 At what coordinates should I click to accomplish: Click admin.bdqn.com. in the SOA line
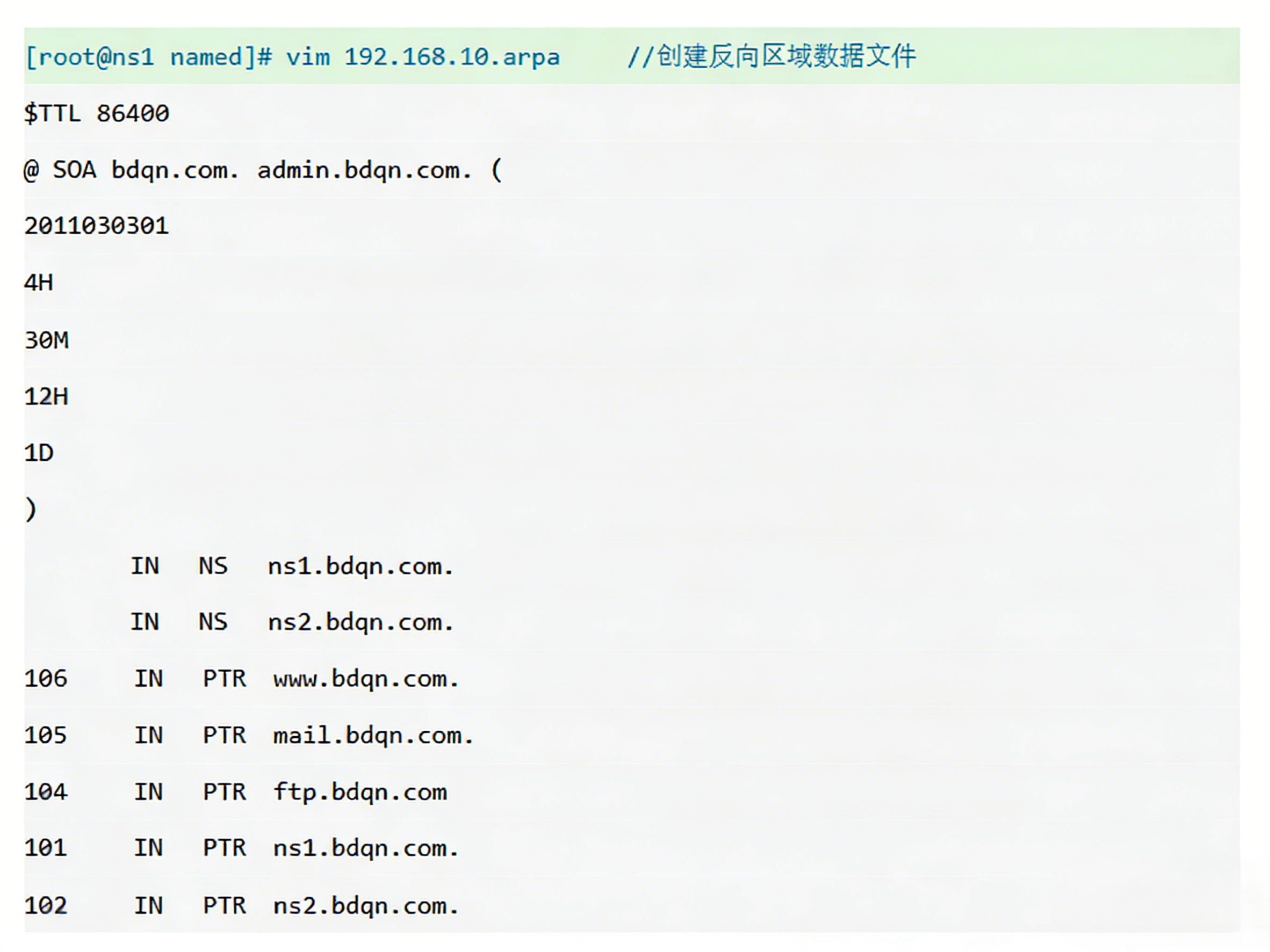(x=364, y=170)
